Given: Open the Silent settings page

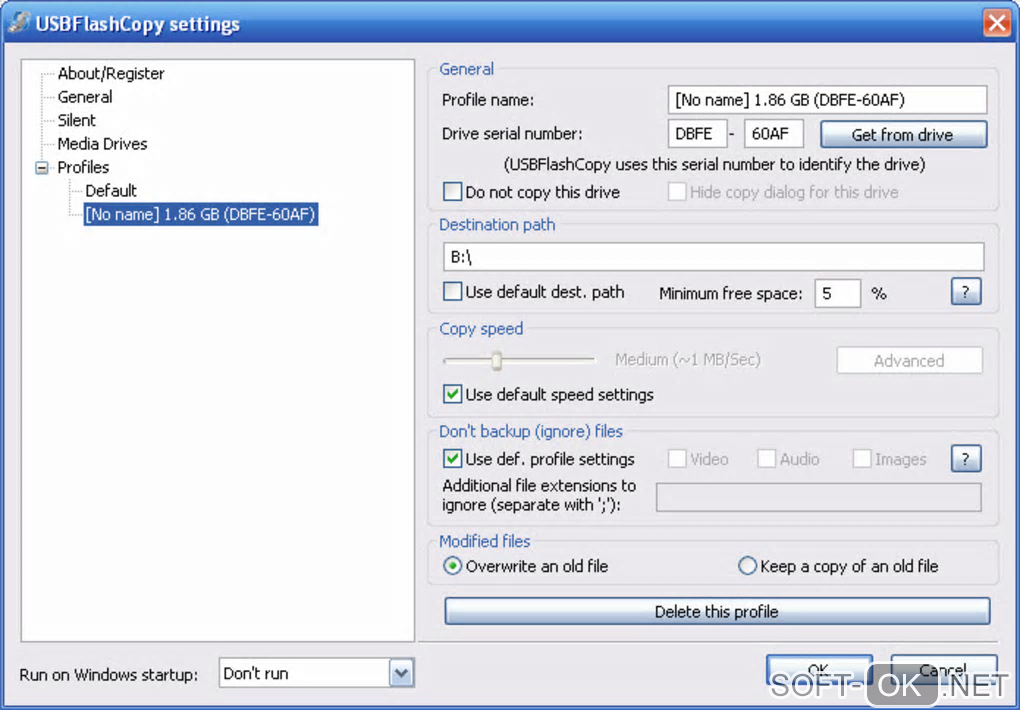Looking at the screenshot, I should coord(76,120).
